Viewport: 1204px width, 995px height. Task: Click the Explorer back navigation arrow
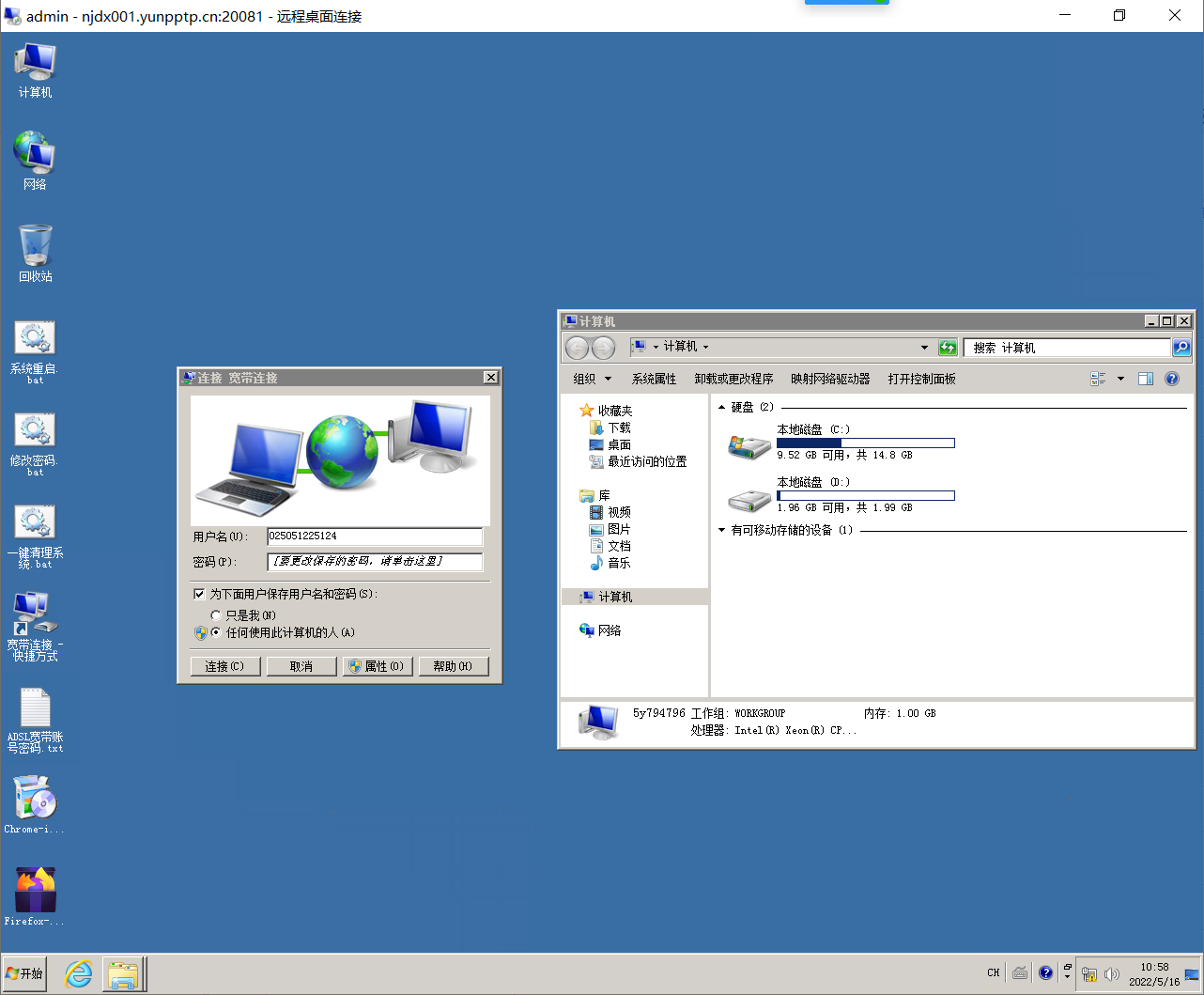click(x=577, y=348)
